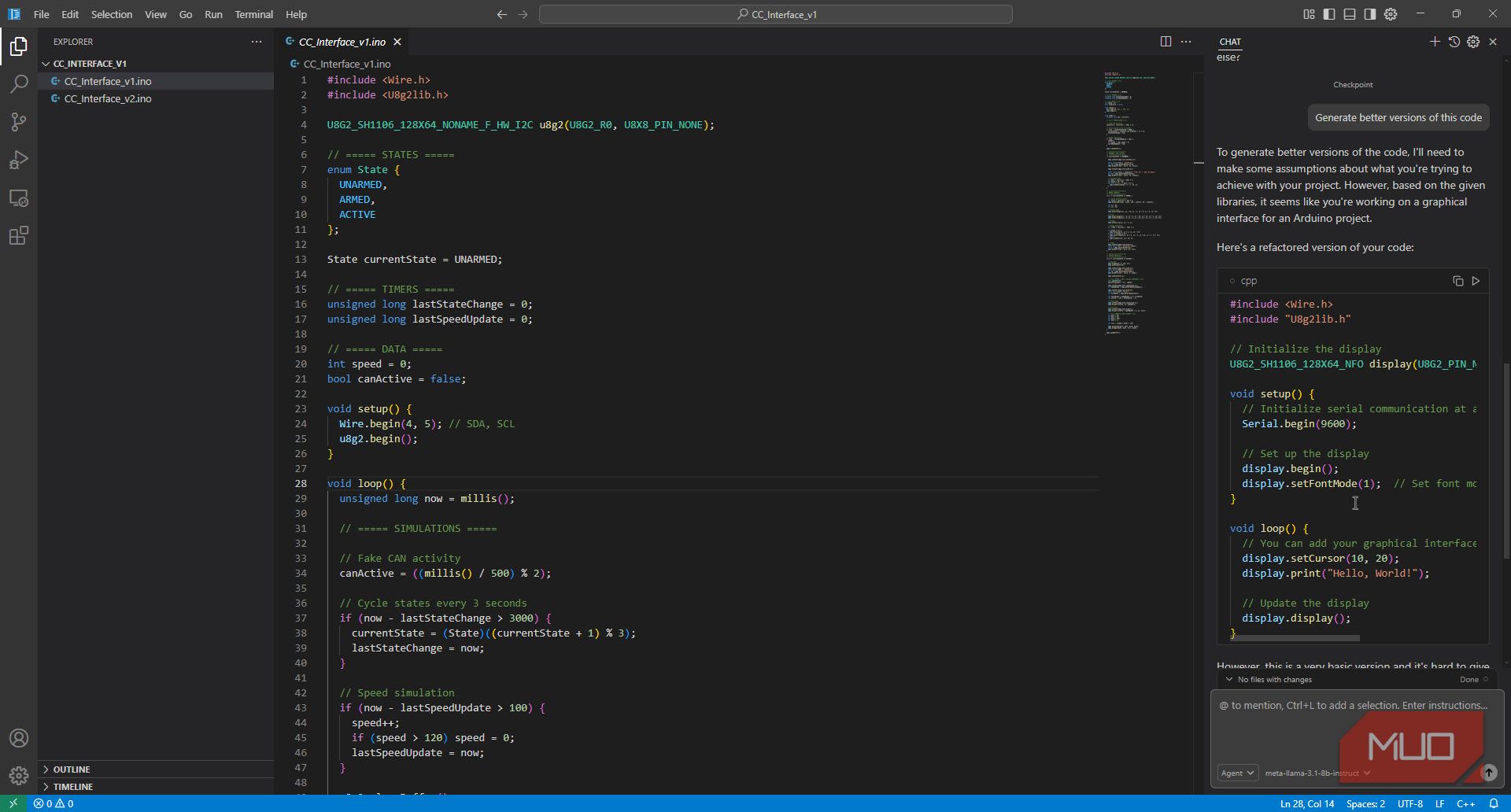Open the Agent mode dropdown
Screen dimensions: 1511x812
coord(1238,773)
